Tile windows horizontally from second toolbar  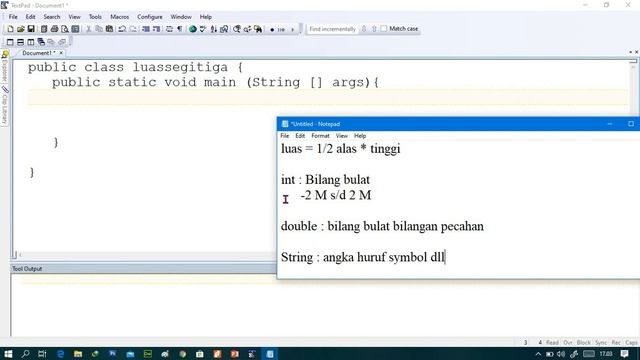click(20, 42)
